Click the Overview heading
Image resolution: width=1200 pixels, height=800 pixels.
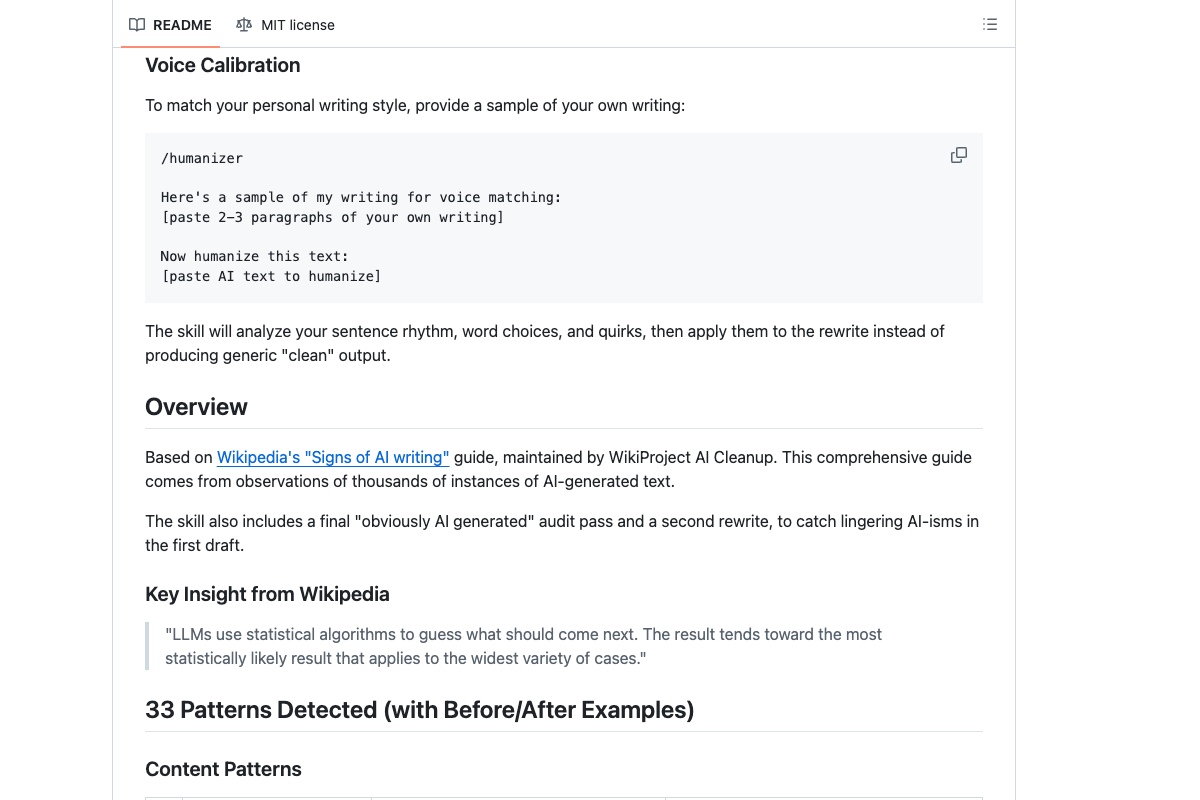[x=196, y=407]
